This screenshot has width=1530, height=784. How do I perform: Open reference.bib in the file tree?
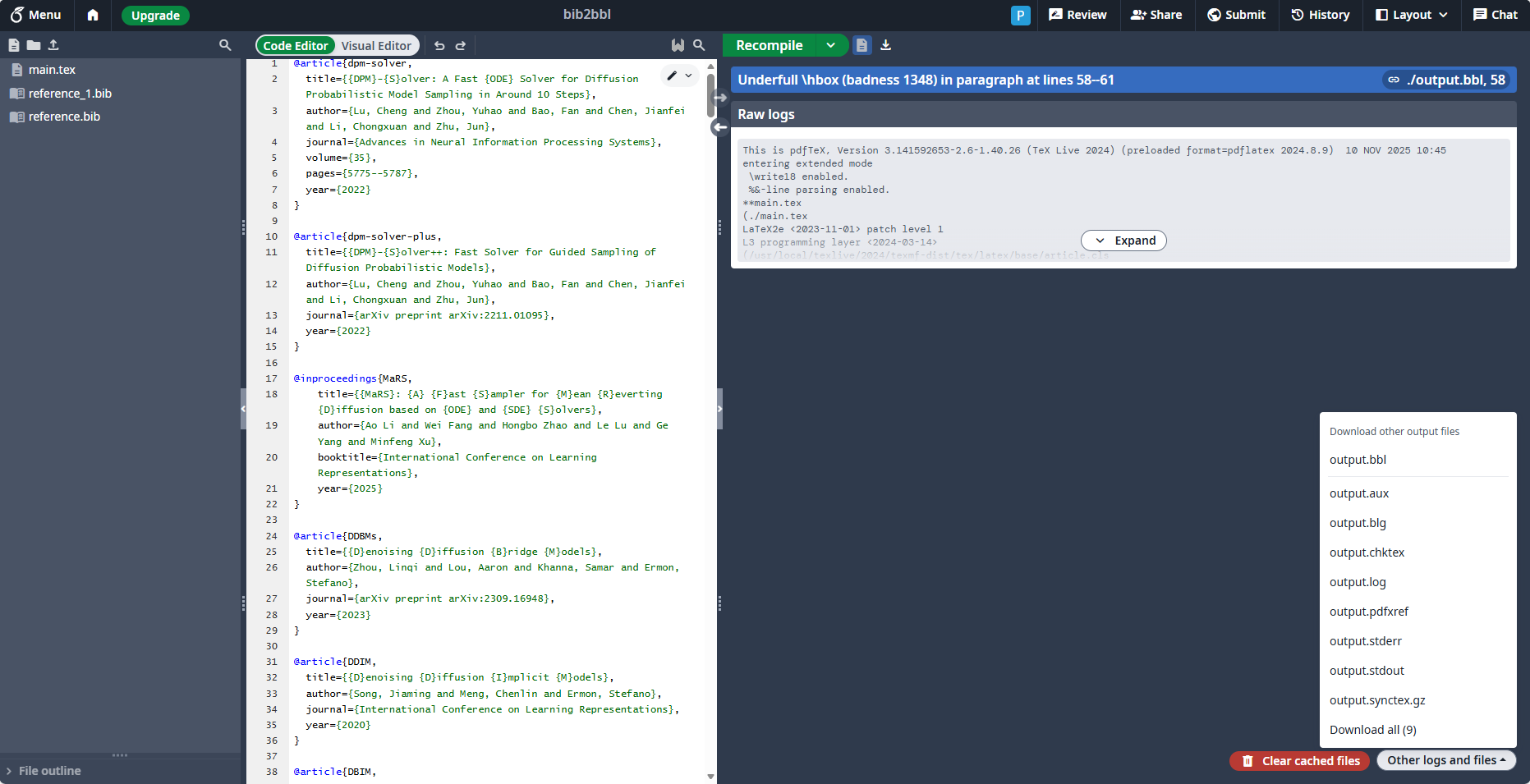(64, 117)
